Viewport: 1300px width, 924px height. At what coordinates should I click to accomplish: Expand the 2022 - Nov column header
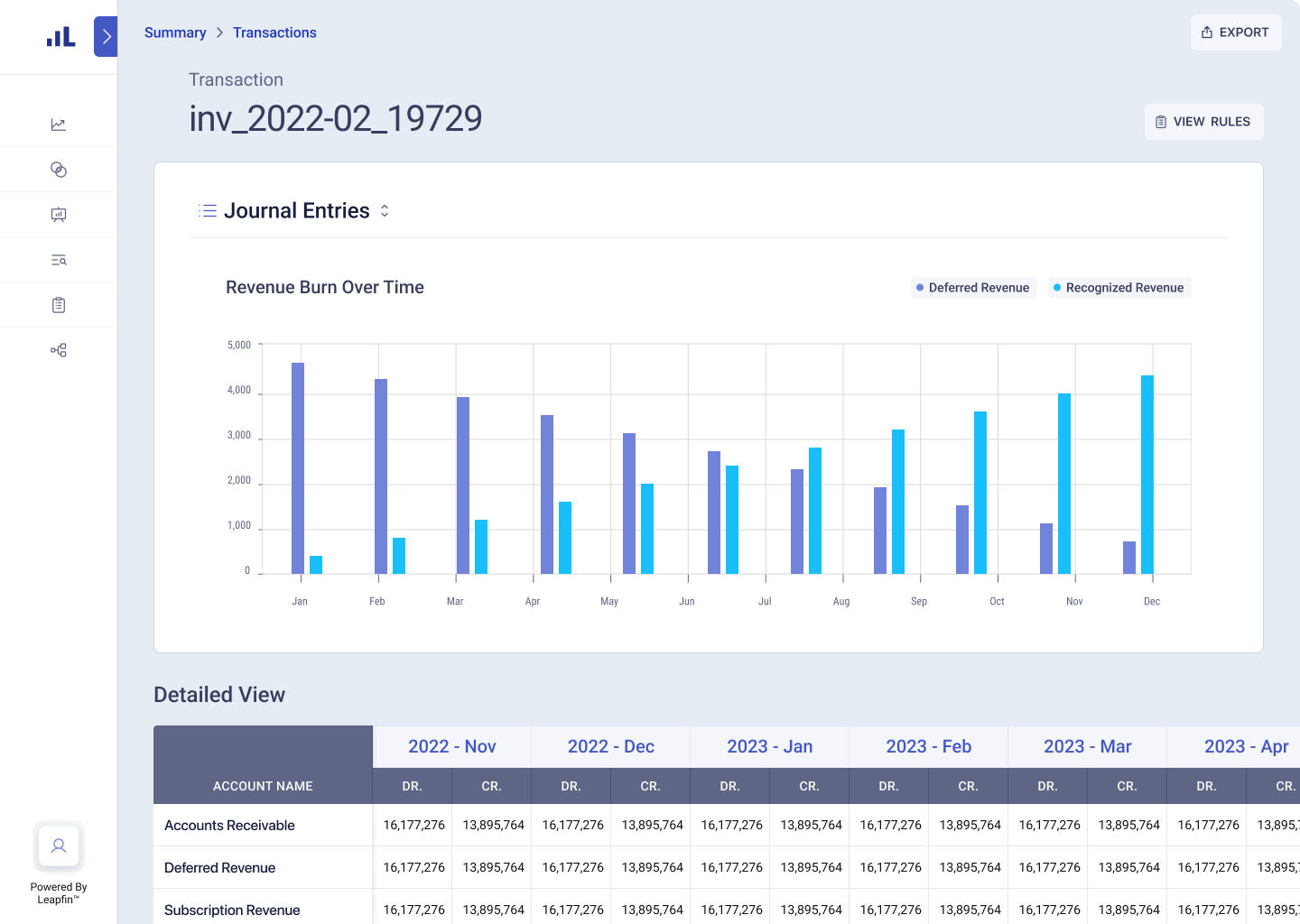pos(451,746)
